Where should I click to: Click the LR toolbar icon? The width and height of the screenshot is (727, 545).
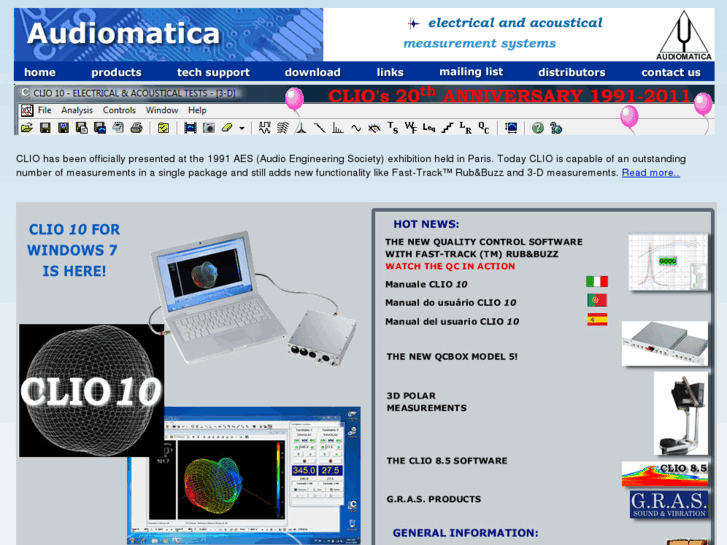466,128
